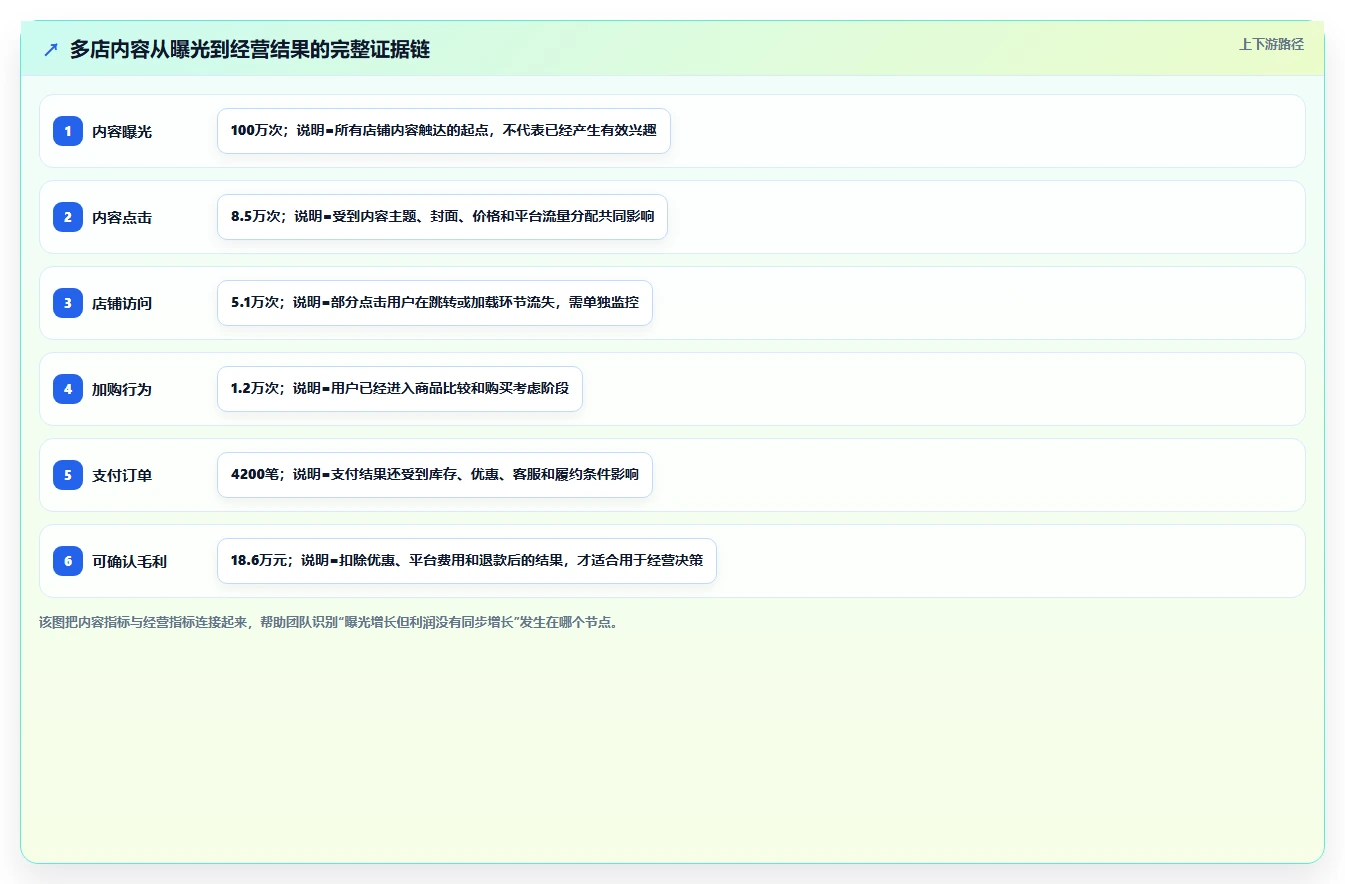The width and height of the screenshot is (1345, 884).
Task: Click the footer note starting with 该图把内容指标
Action: [x=330, y=622]
